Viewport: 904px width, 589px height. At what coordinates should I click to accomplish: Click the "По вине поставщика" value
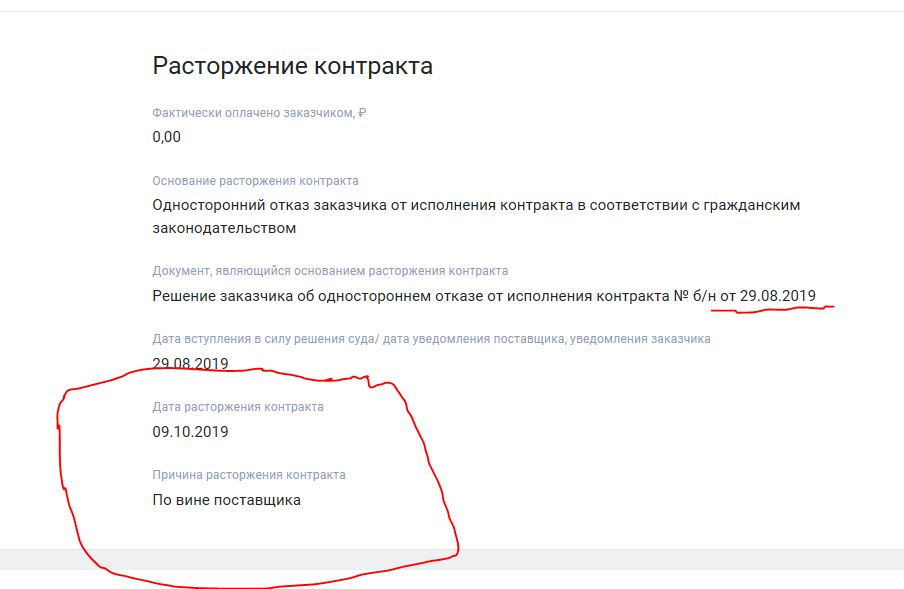click(226, 500)
